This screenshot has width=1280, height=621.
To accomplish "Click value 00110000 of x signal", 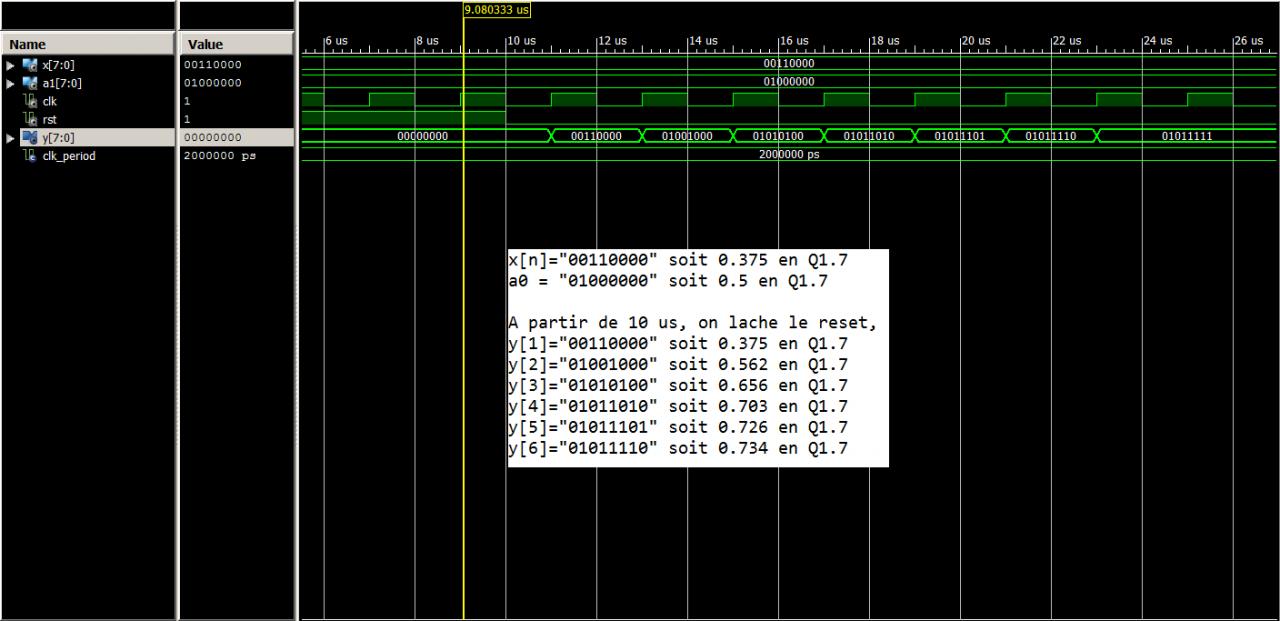I will 213,65.
